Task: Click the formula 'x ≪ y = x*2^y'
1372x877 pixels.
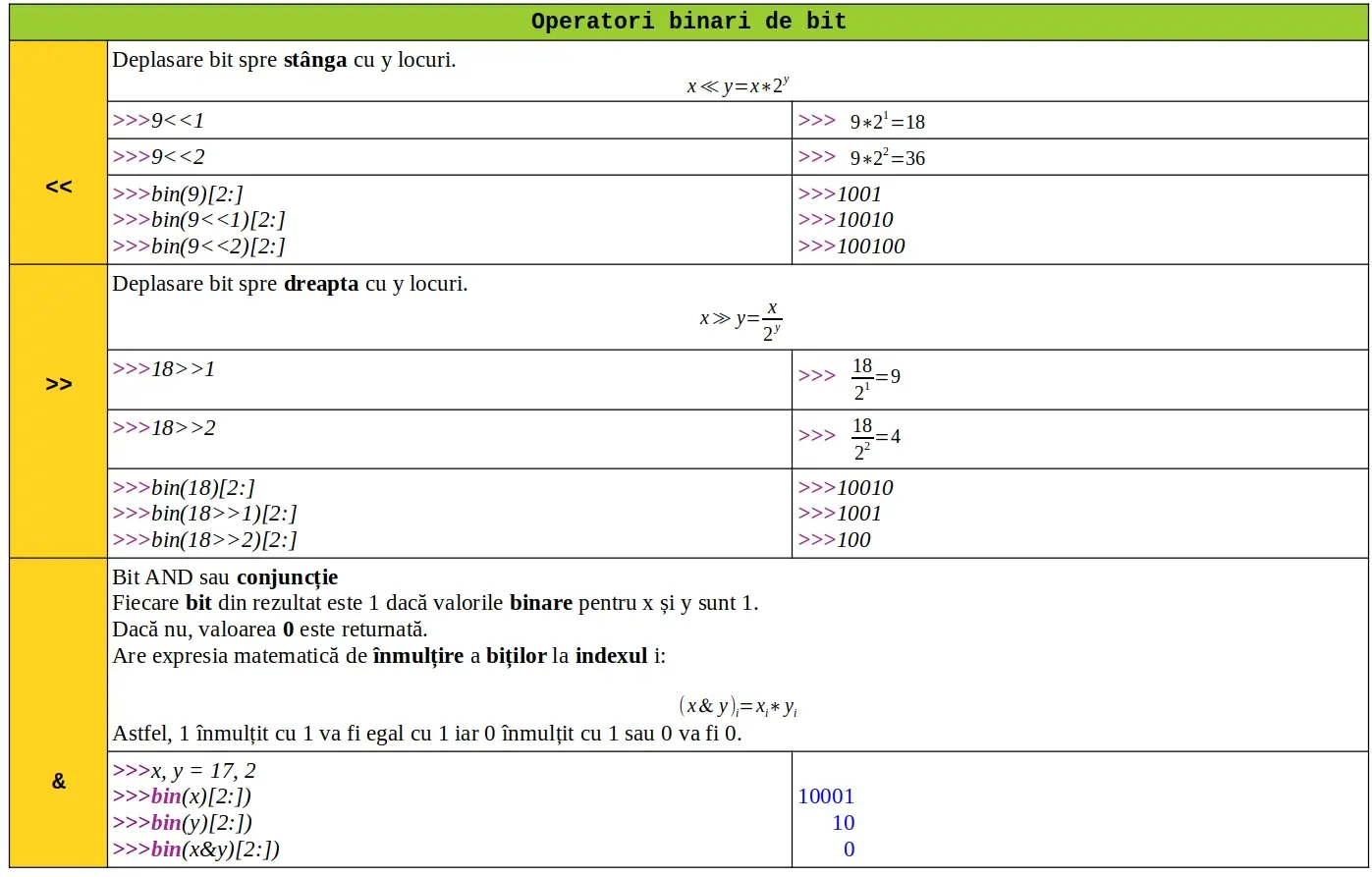Action: click(x=738, y=85)
